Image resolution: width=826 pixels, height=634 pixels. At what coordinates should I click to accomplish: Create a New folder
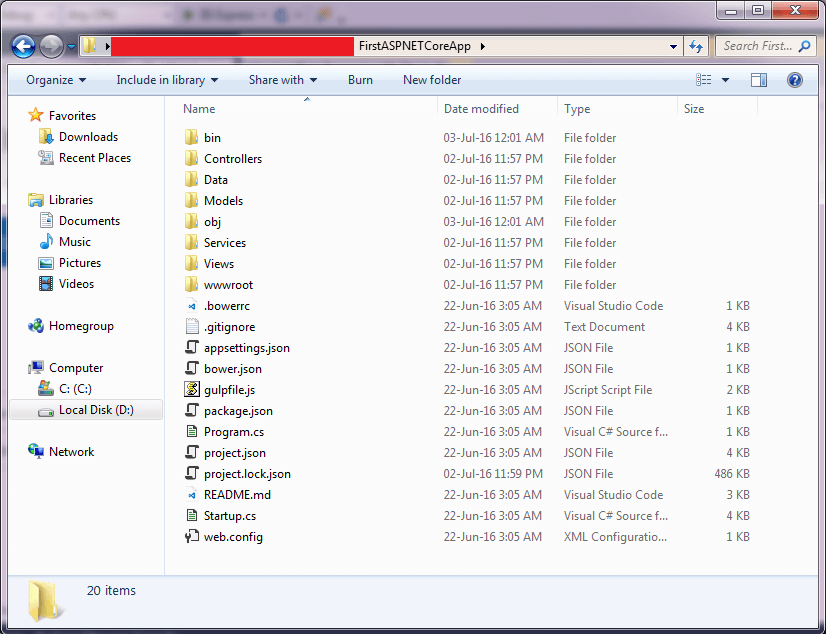pos(432,80)
